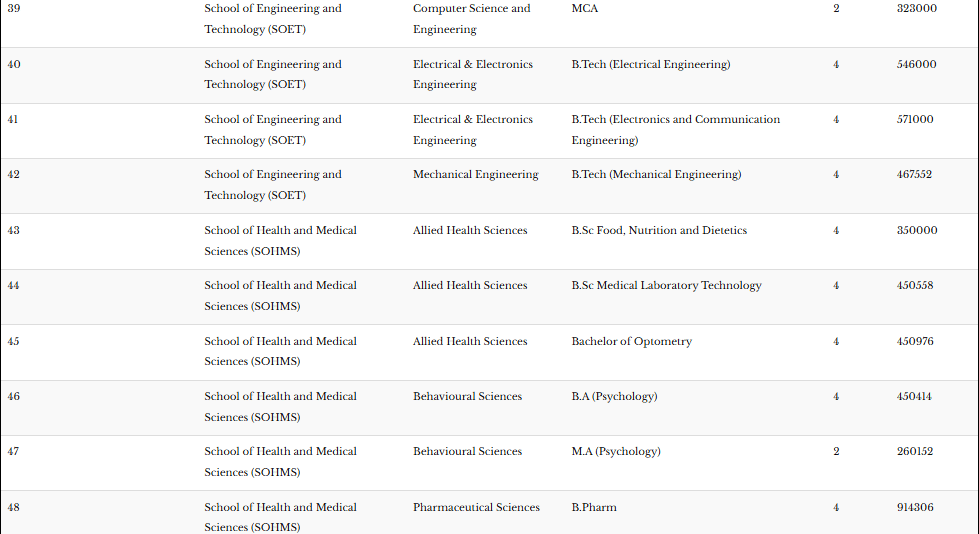
Task: Select the B.Tech (Electrical Engineering) program entry
Action: coord(650,65)
